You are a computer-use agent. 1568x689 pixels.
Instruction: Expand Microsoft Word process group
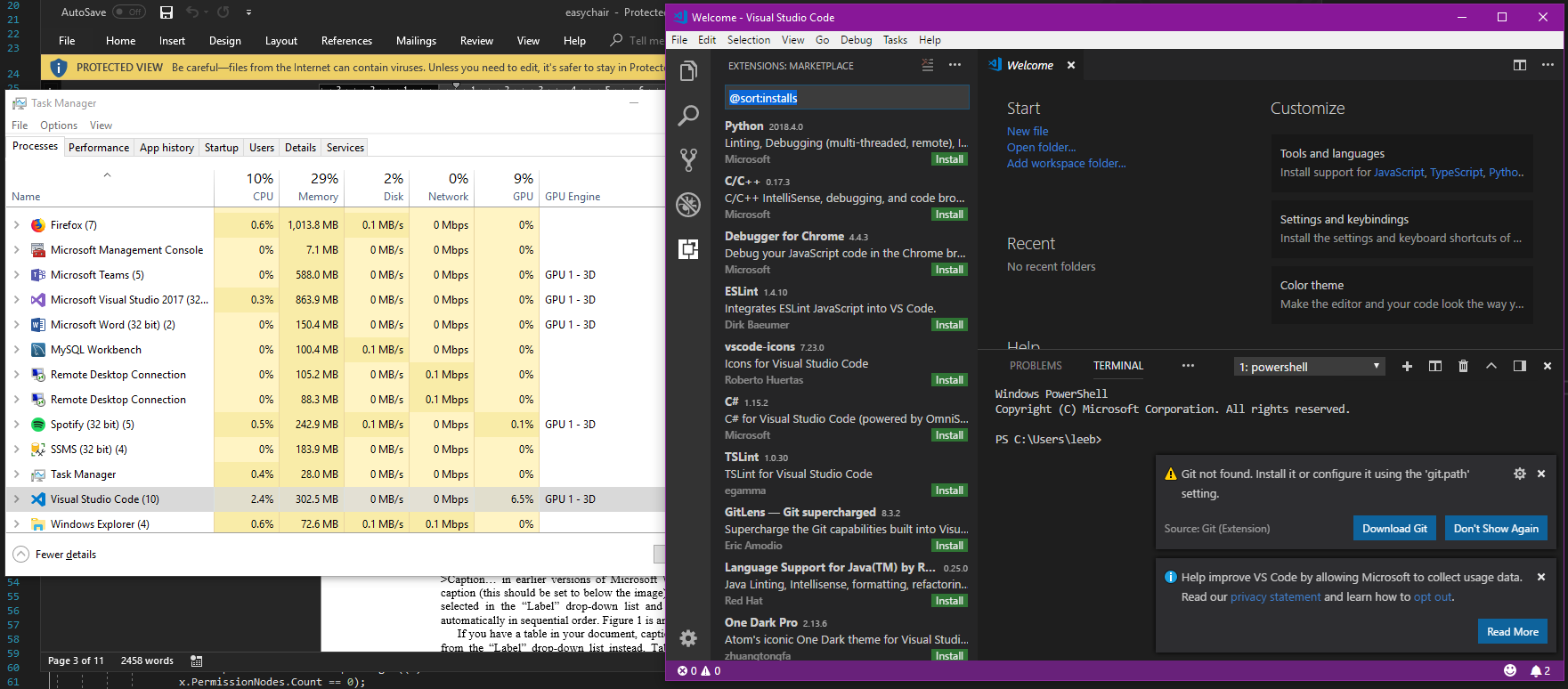click(x=16, y=325)
